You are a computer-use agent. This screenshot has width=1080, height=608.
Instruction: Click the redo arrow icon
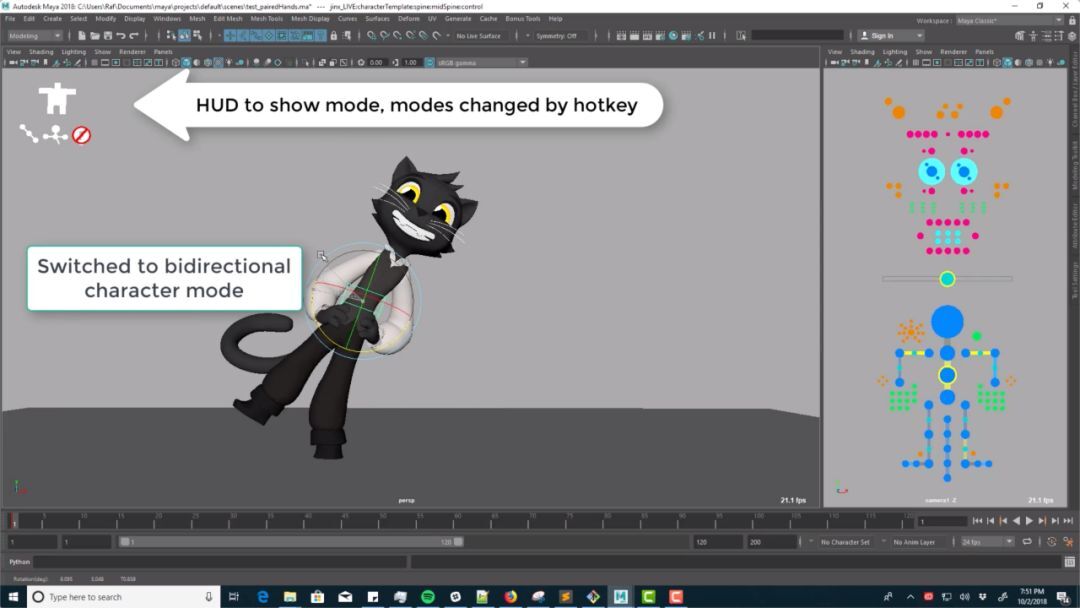134,35
